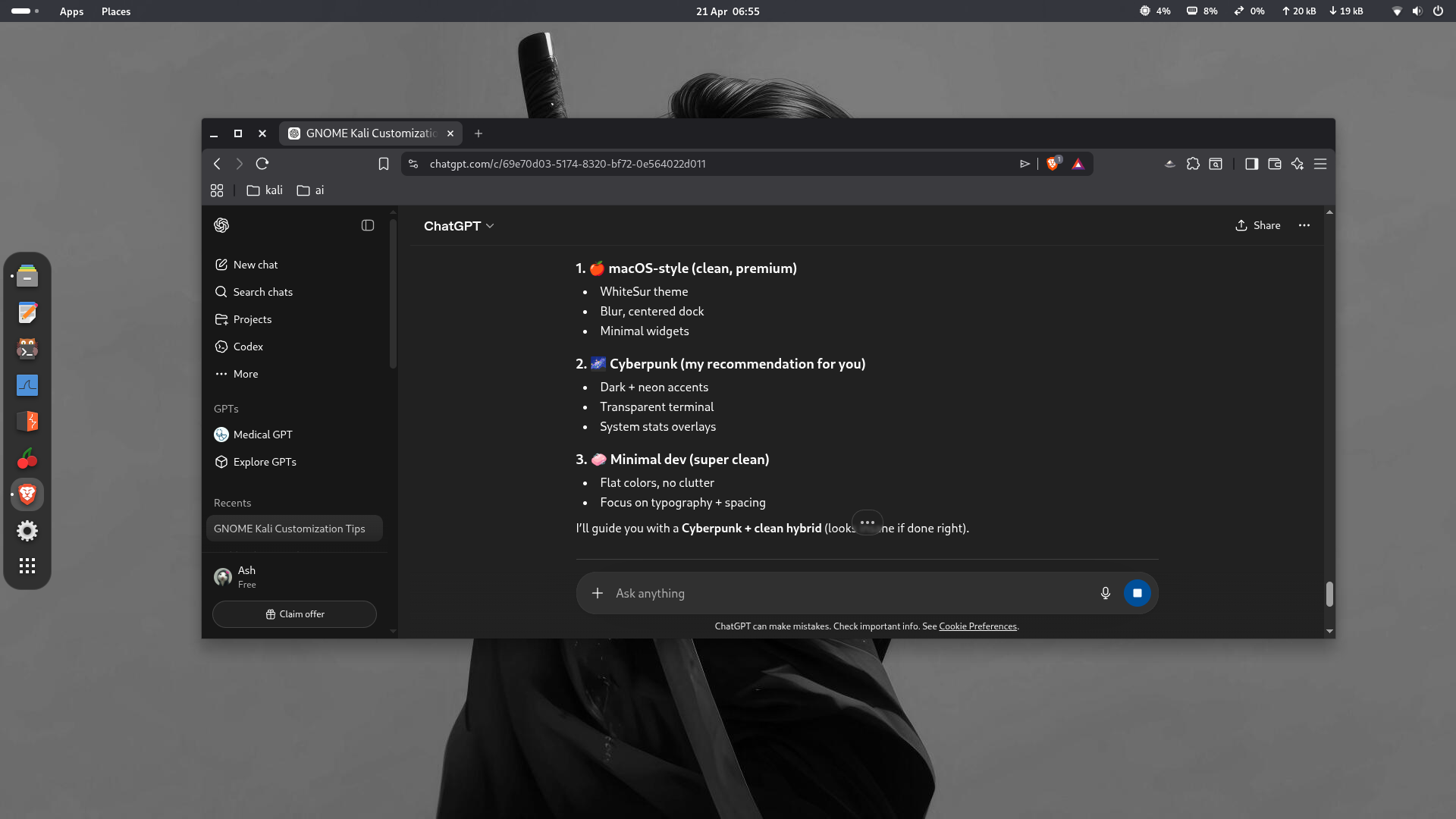Open the clock and calendar panel
Screen dimensions: 1456x819
pos(728,11)
